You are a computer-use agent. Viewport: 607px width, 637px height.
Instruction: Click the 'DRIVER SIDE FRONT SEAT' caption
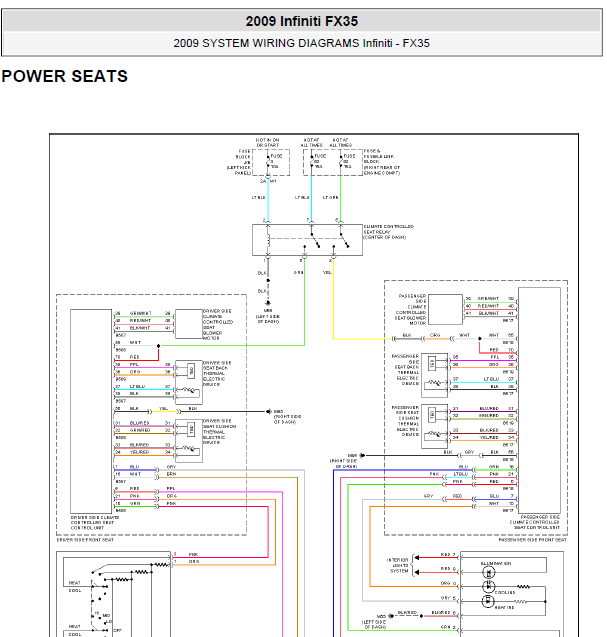pos(85,540)
